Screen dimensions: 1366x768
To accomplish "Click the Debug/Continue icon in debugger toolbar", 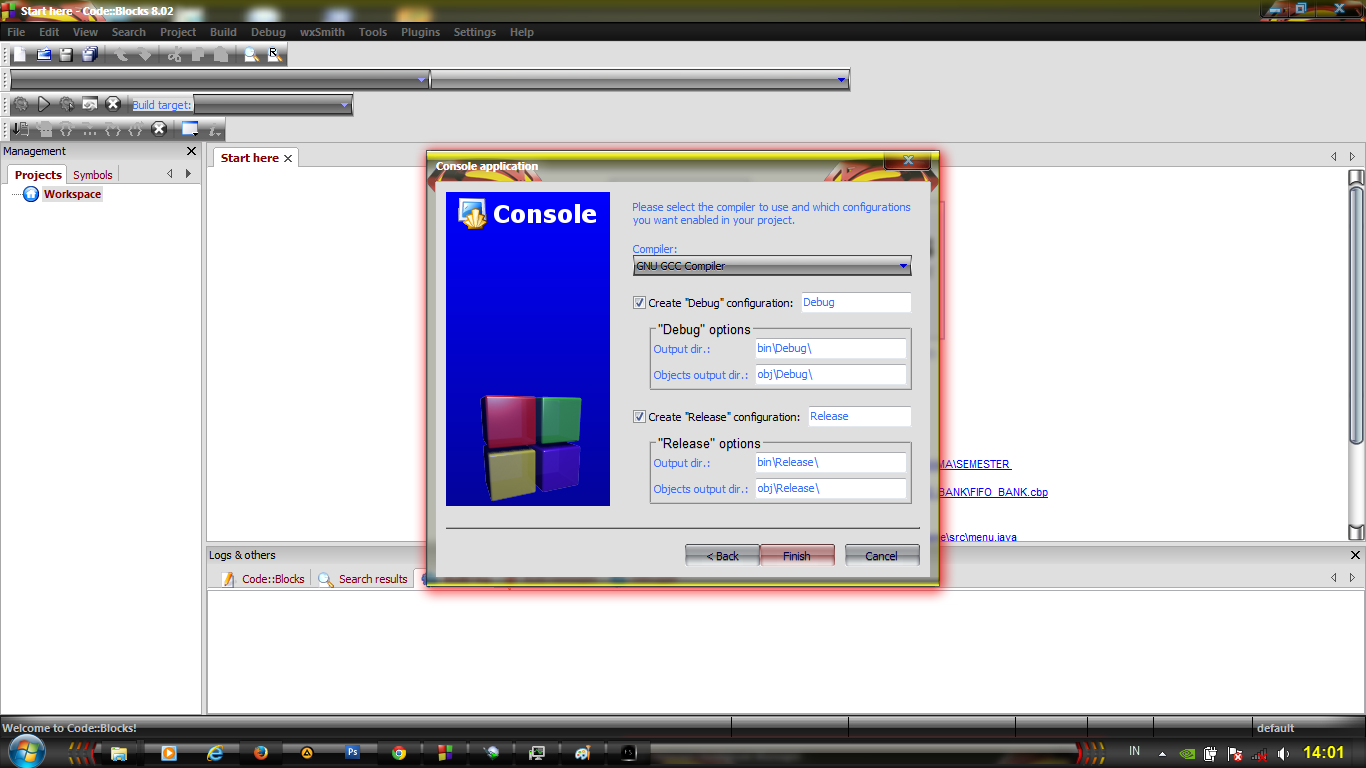I will (x=21, y=129).
